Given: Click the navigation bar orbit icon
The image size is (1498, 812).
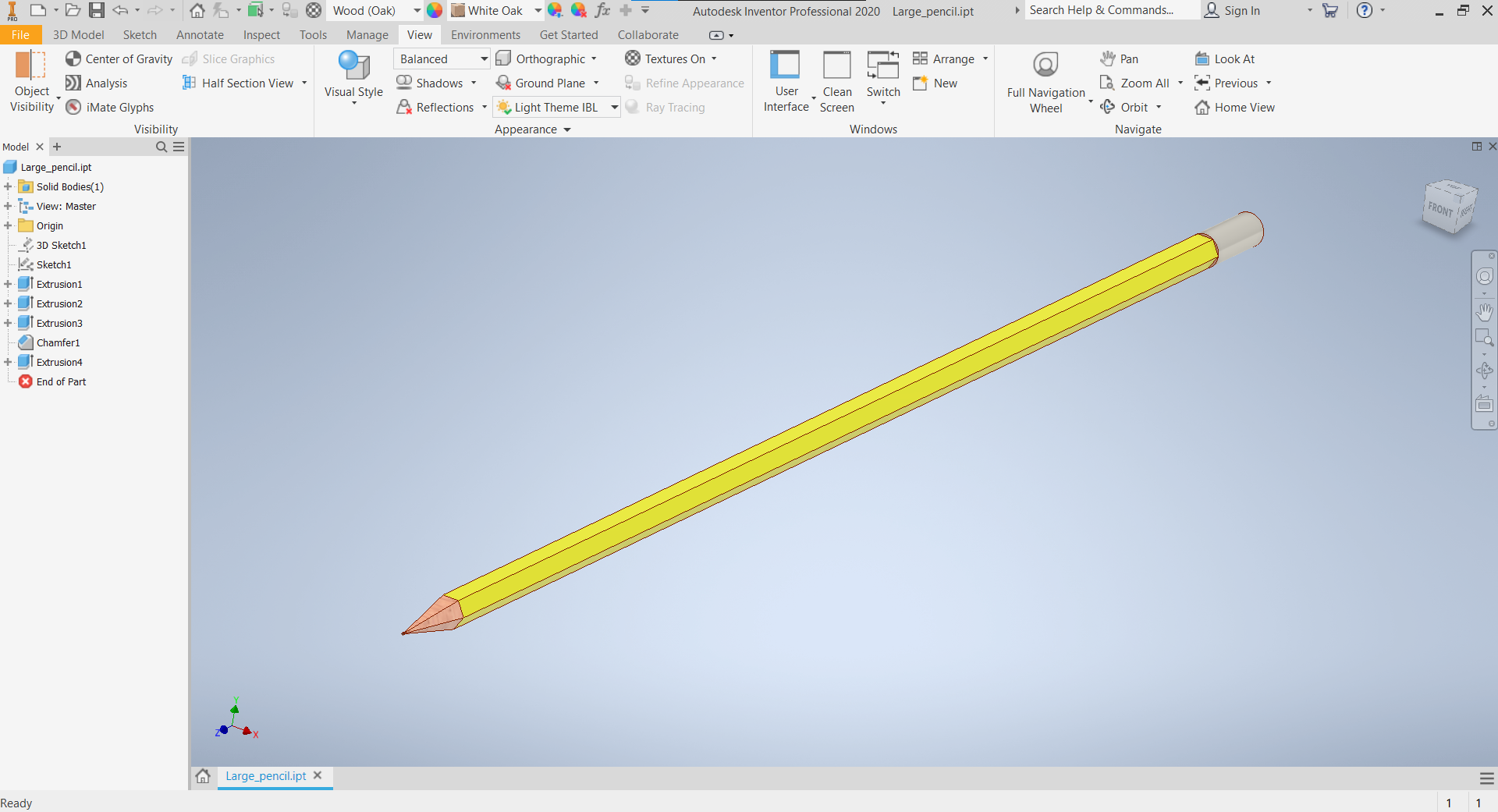Looking at the screenshot, I should (1484, 371).
